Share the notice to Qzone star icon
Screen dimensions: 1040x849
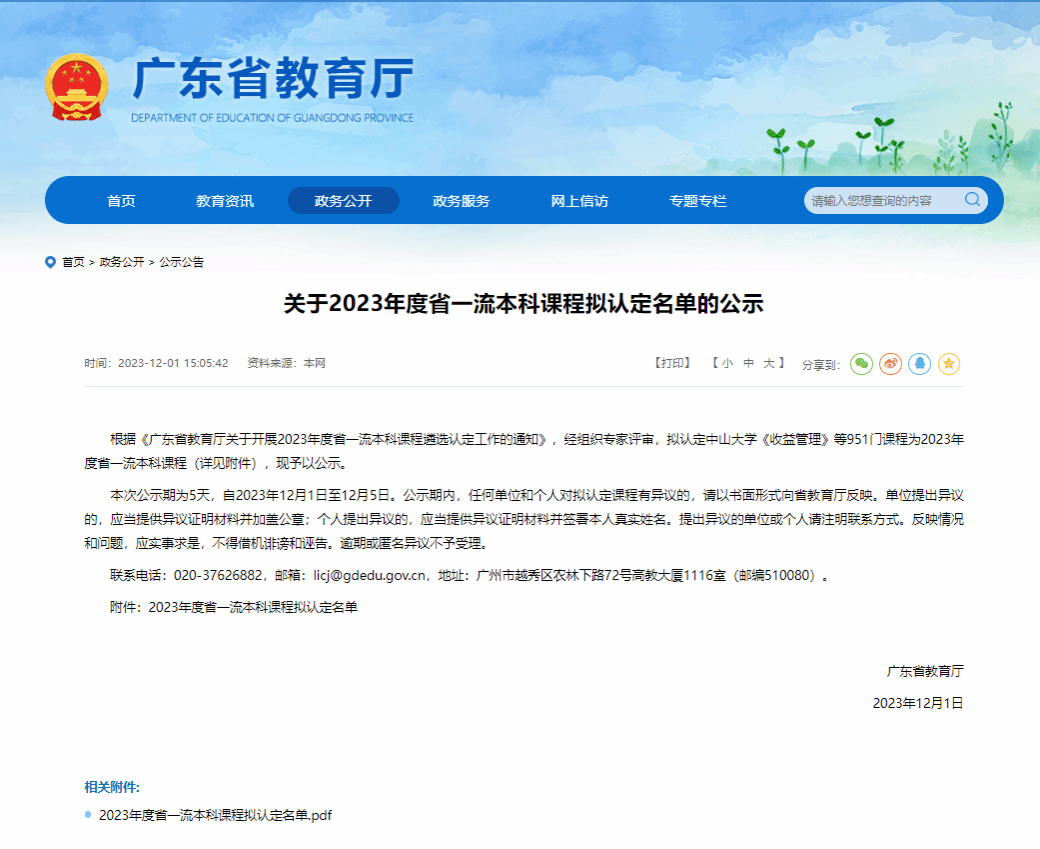click(949, 364)
